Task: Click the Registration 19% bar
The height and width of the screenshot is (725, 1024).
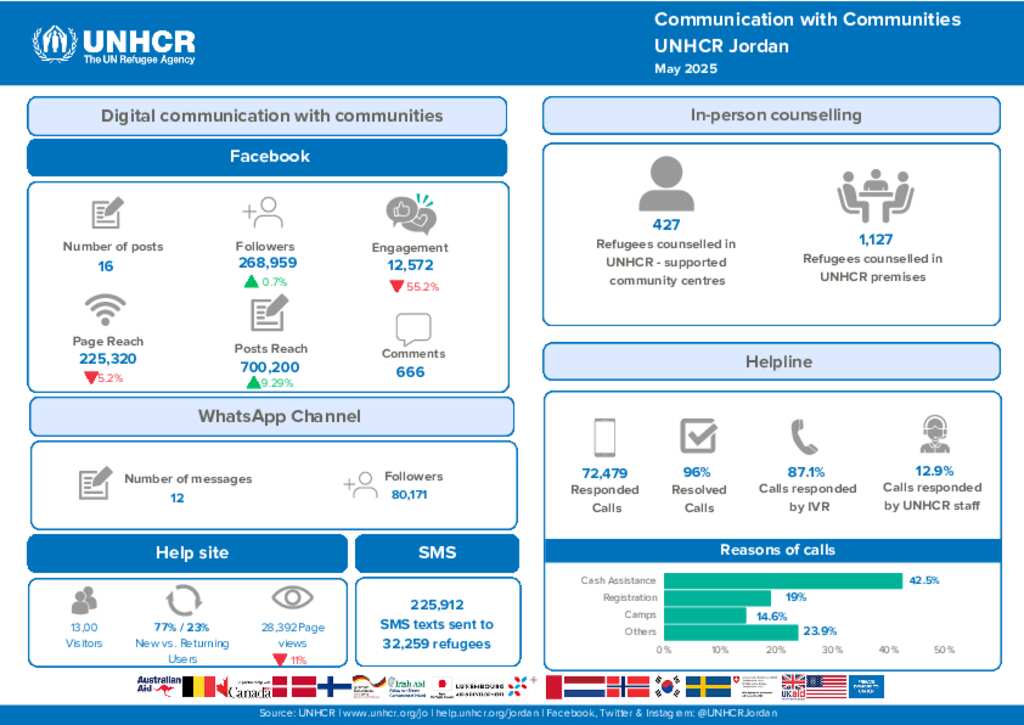Action: point(717,598)
